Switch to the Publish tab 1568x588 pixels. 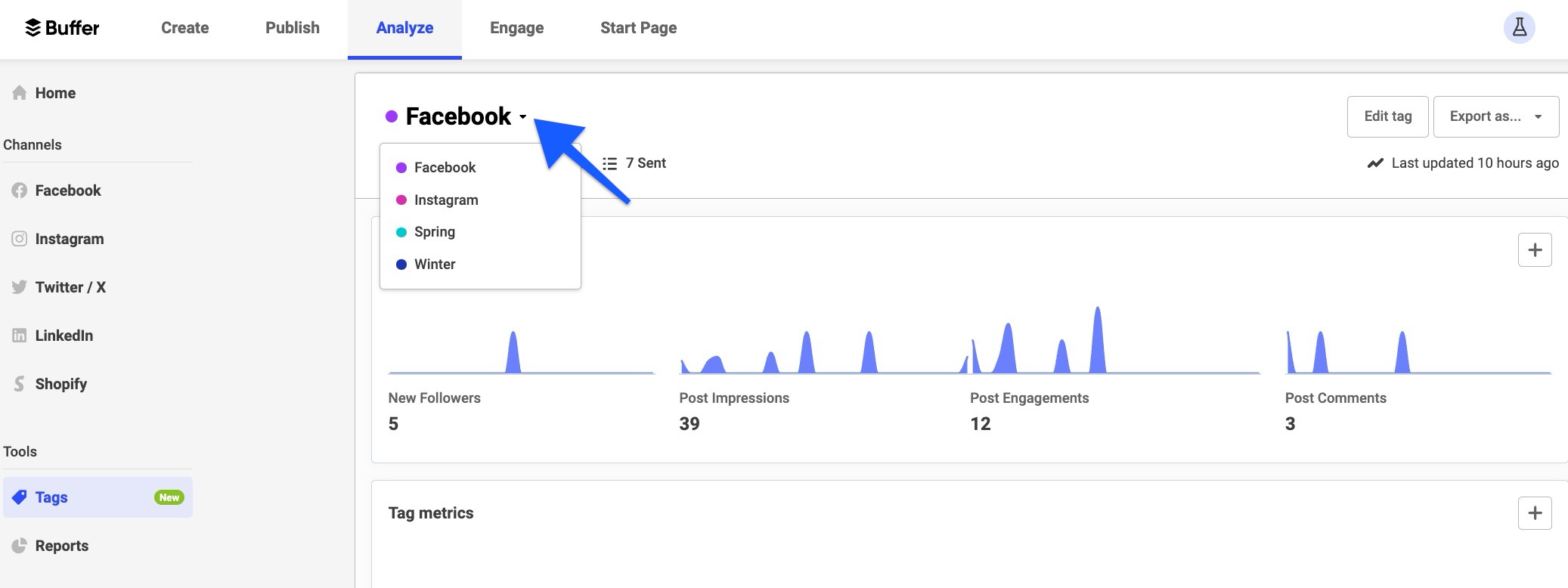point(293,28)
